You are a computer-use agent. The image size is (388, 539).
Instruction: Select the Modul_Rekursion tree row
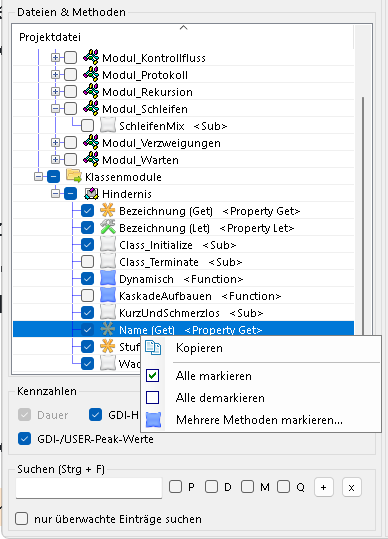(x=184, y=91)
